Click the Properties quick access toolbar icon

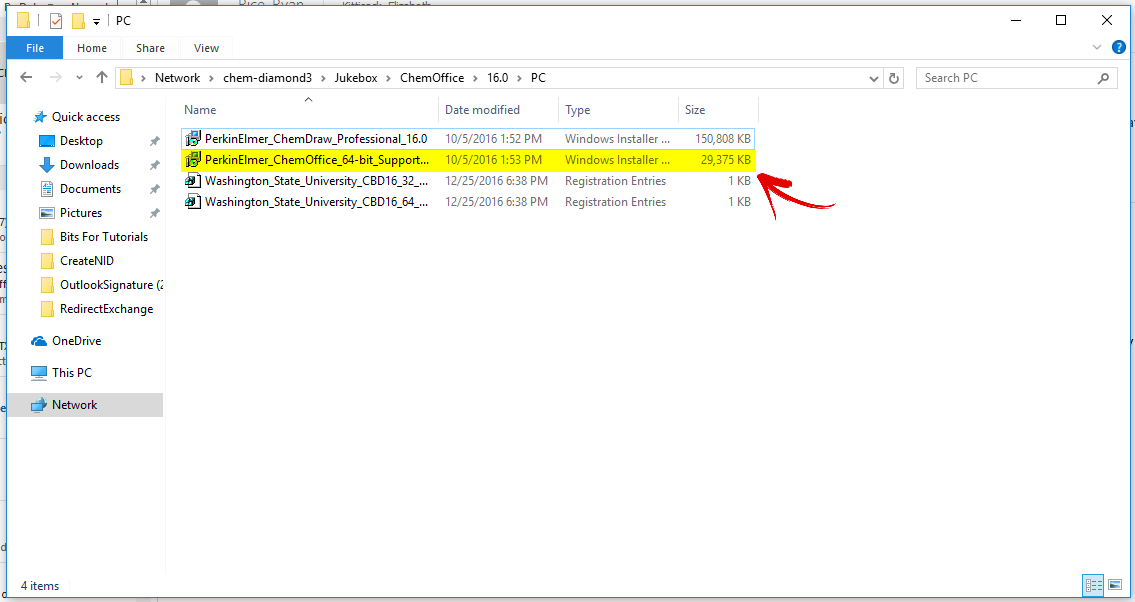[x=56, y=21]
